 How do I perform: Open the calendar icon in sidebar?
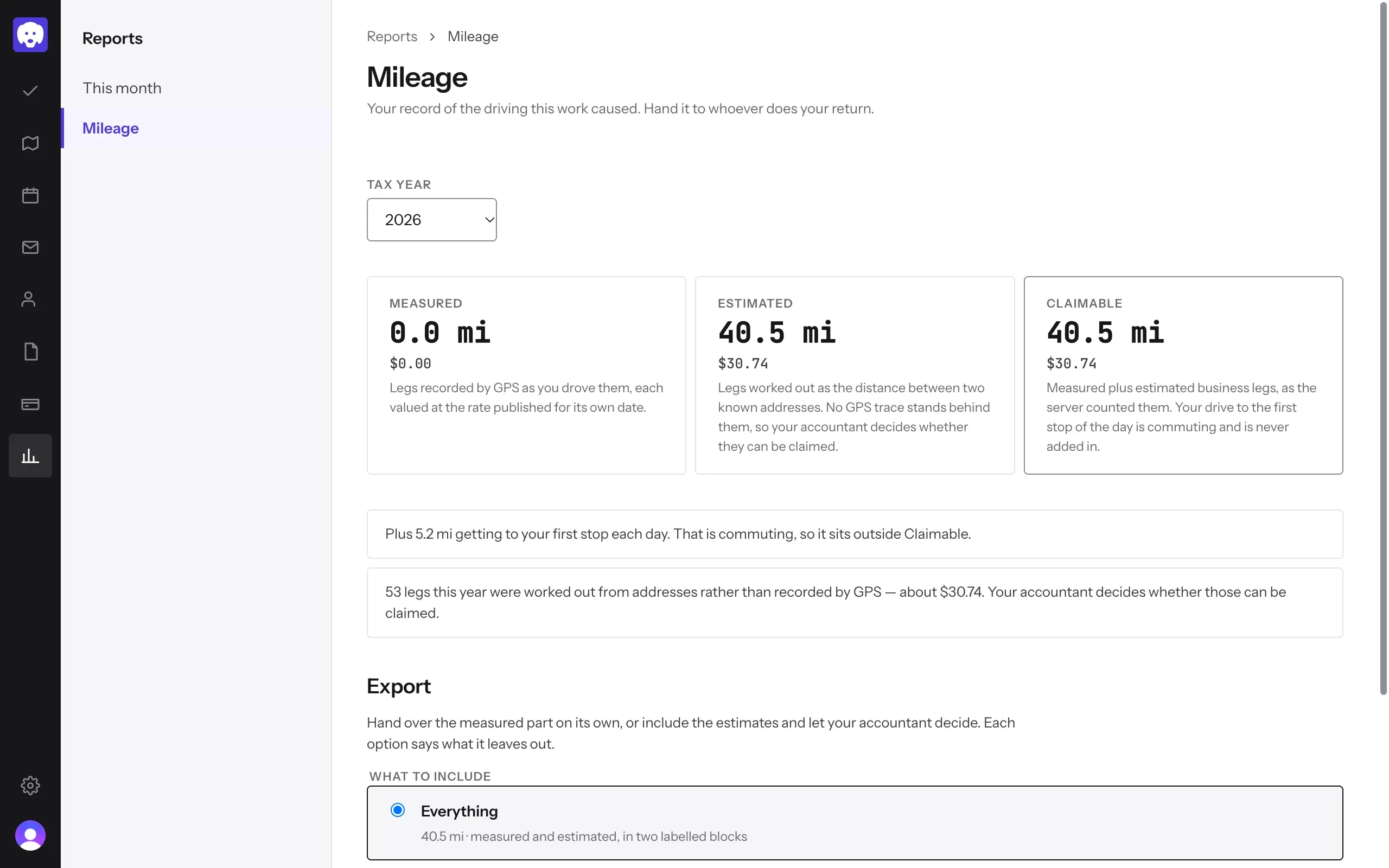(30, 195)
